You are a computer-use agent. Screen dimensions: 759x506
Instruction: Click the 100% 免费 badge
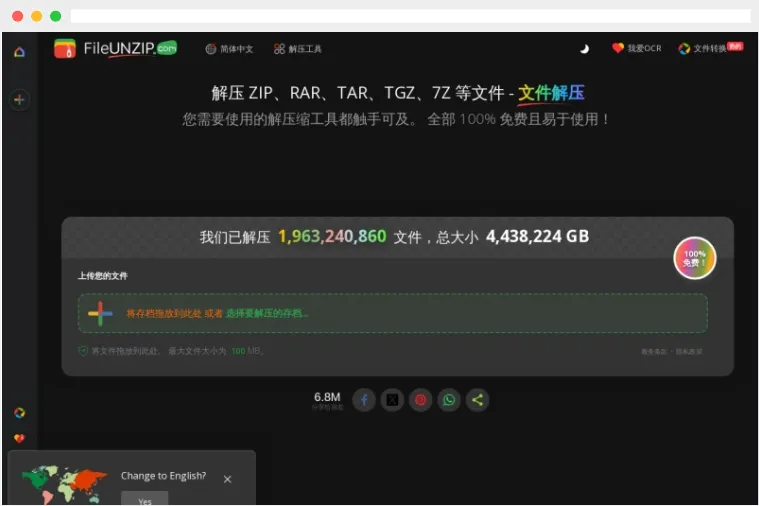[695, 258]
